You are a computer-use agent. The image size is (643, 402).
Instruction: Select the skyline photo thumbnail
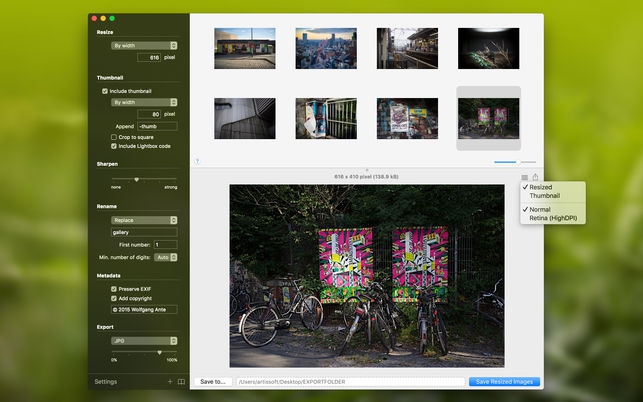(x=325, y=47)
